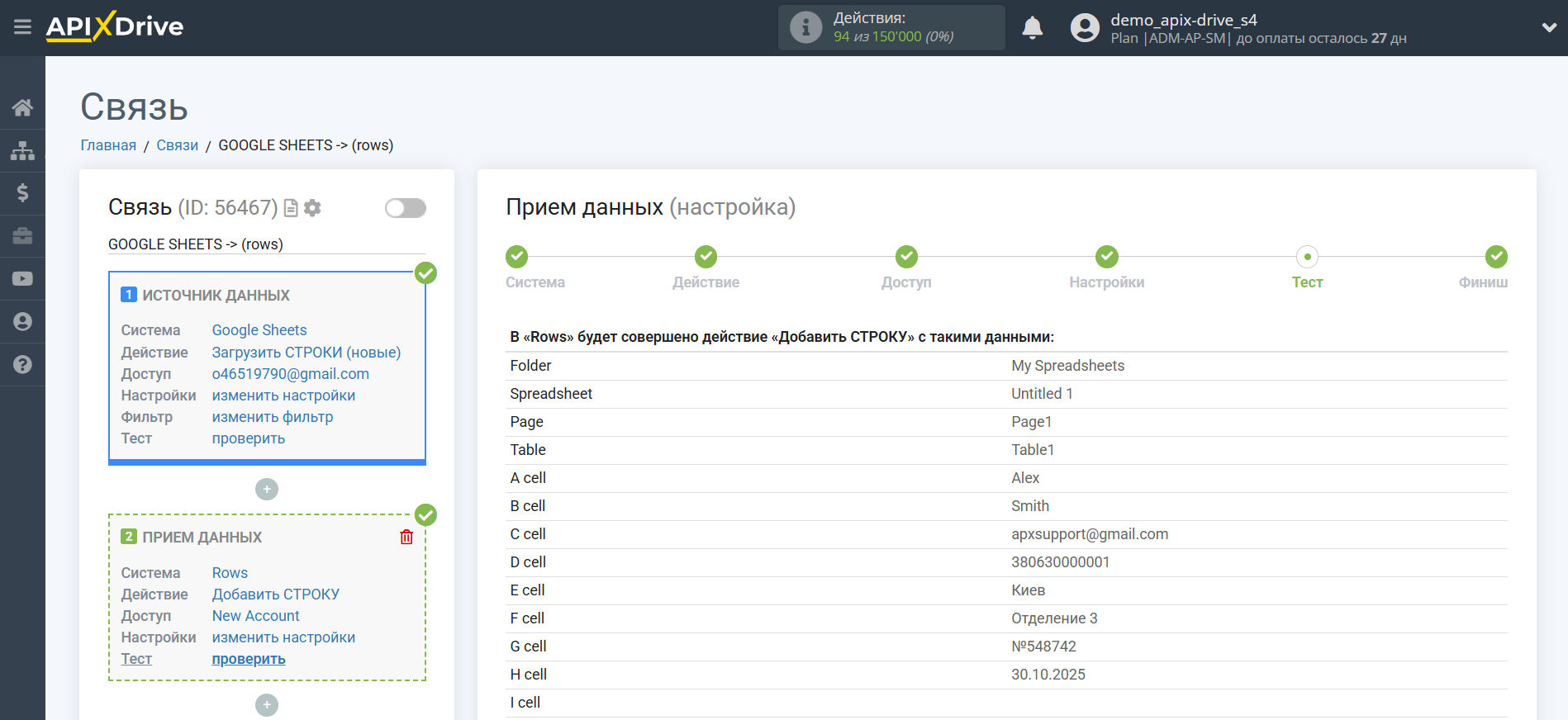Open the actions info icon
Viewport: 1568px width, 720px height.
(805, 27)
